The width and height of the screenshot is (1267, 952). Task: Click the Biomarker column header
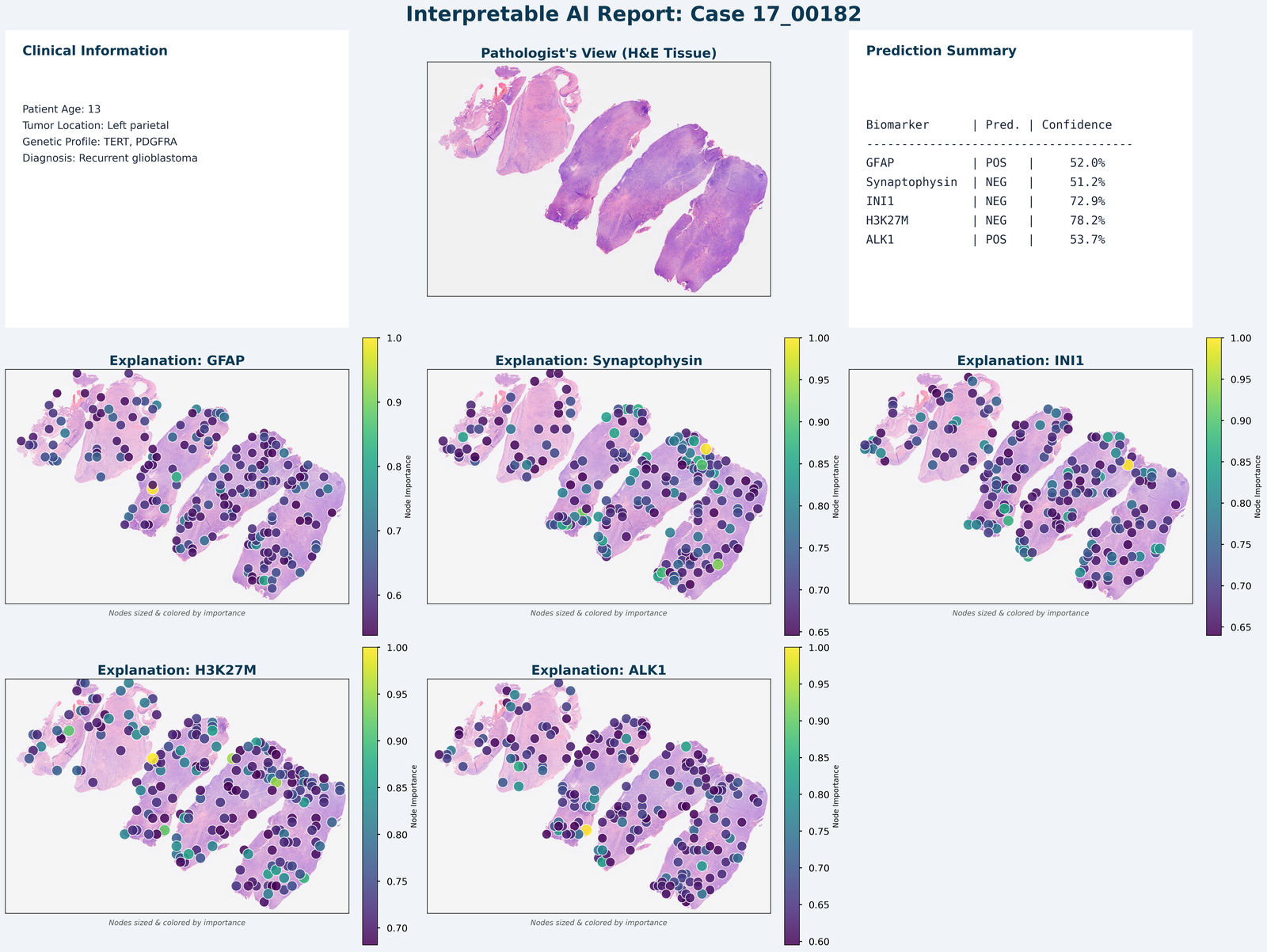tap(898, 125)
